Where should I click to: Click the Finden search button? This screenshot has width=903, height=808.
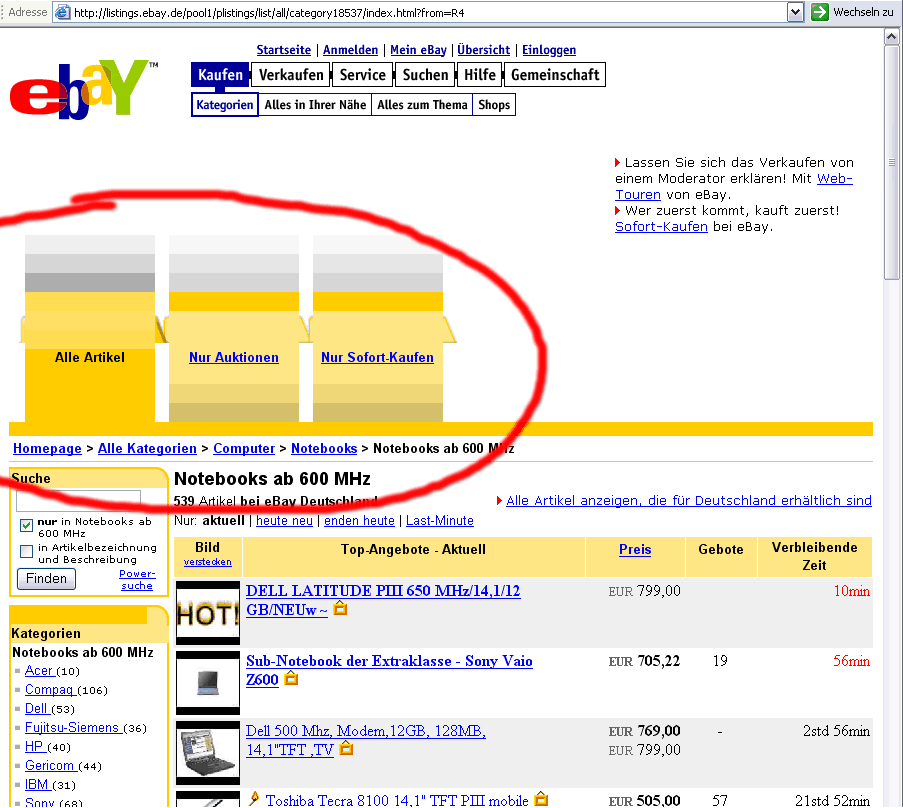click(x=46, y=578)
